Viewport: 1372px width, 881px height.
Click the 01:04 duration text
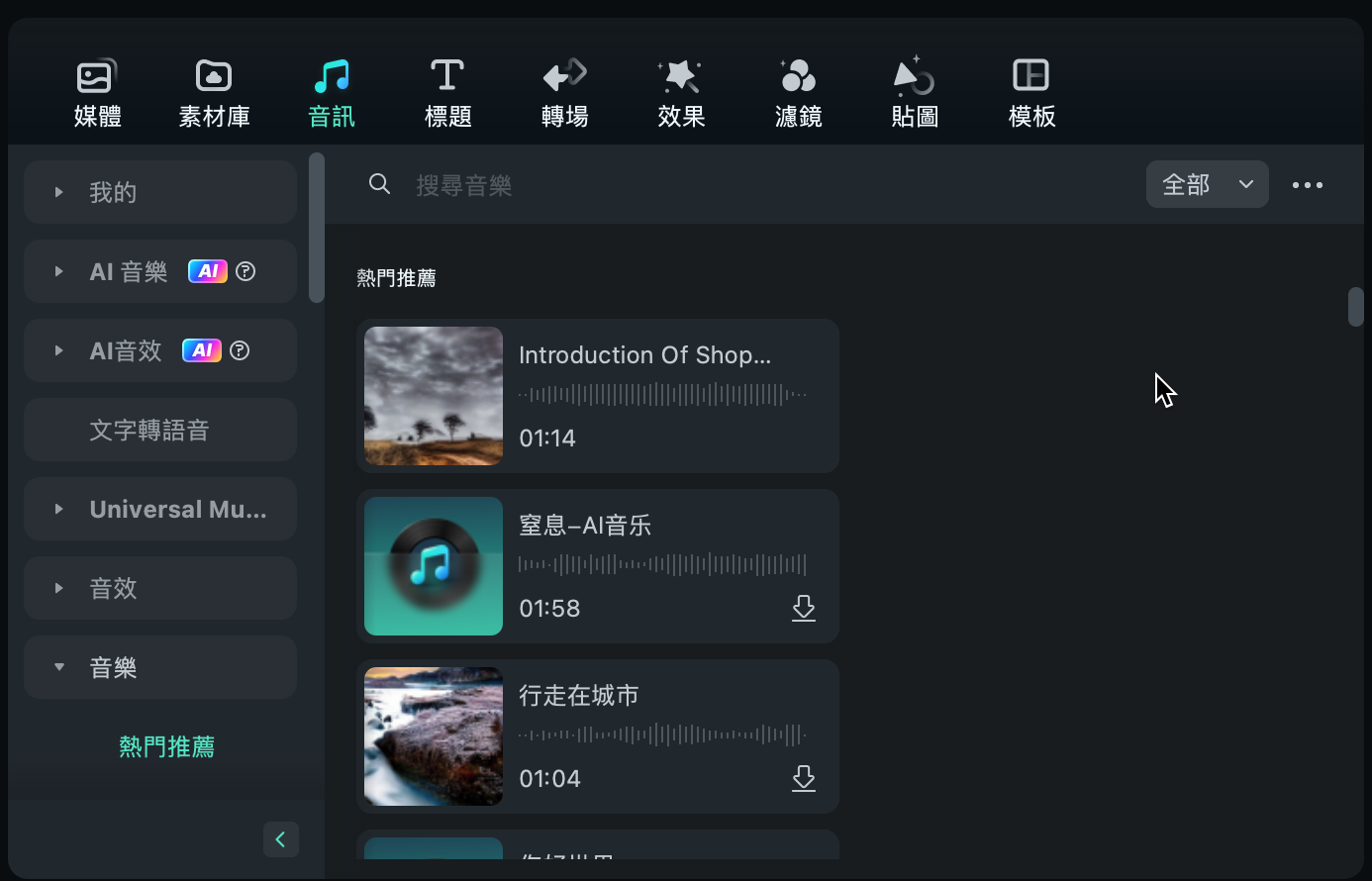(x=549, y=778)
